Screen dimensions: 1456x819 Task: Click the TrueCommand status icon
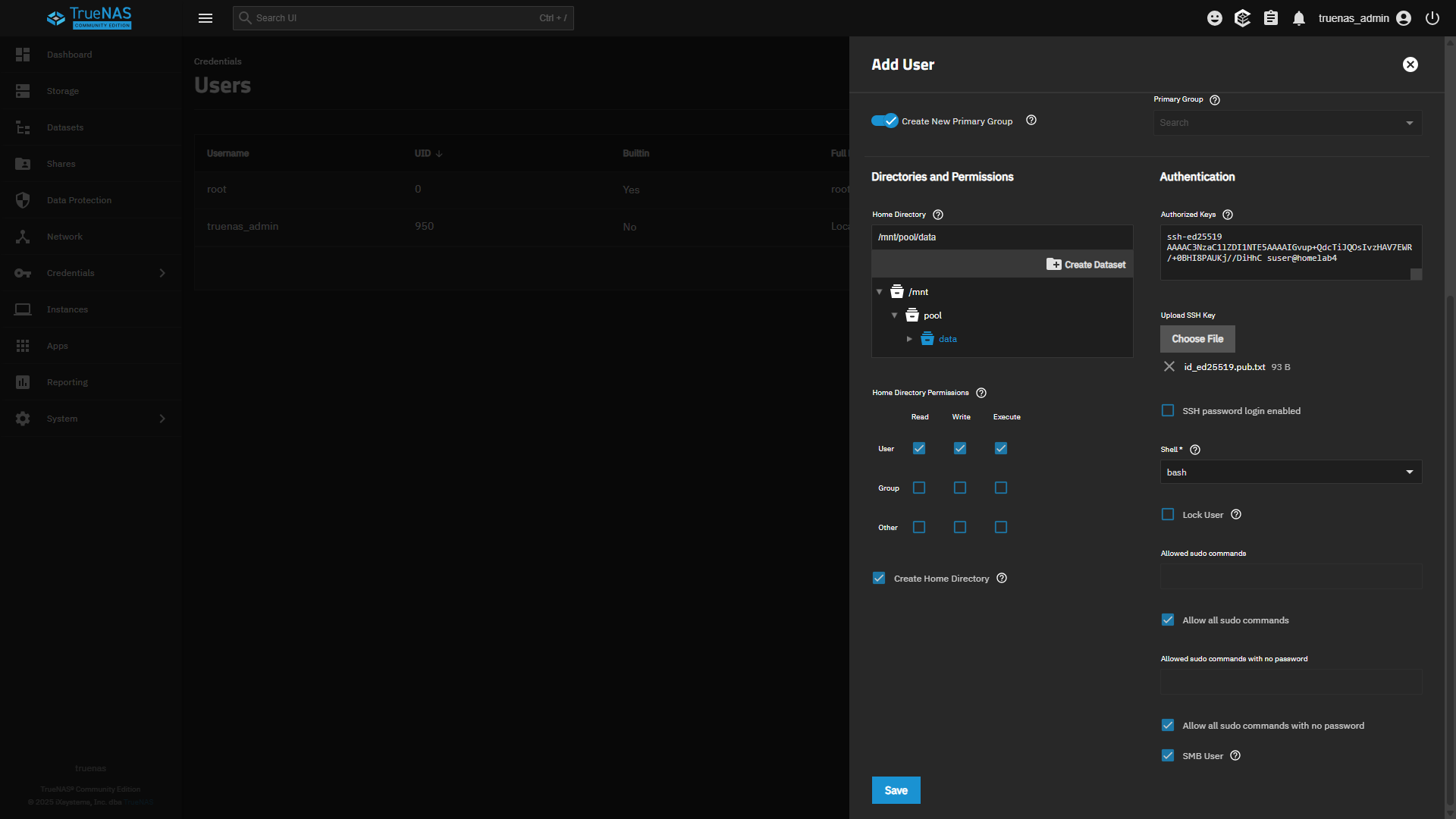pos(1242,18)
